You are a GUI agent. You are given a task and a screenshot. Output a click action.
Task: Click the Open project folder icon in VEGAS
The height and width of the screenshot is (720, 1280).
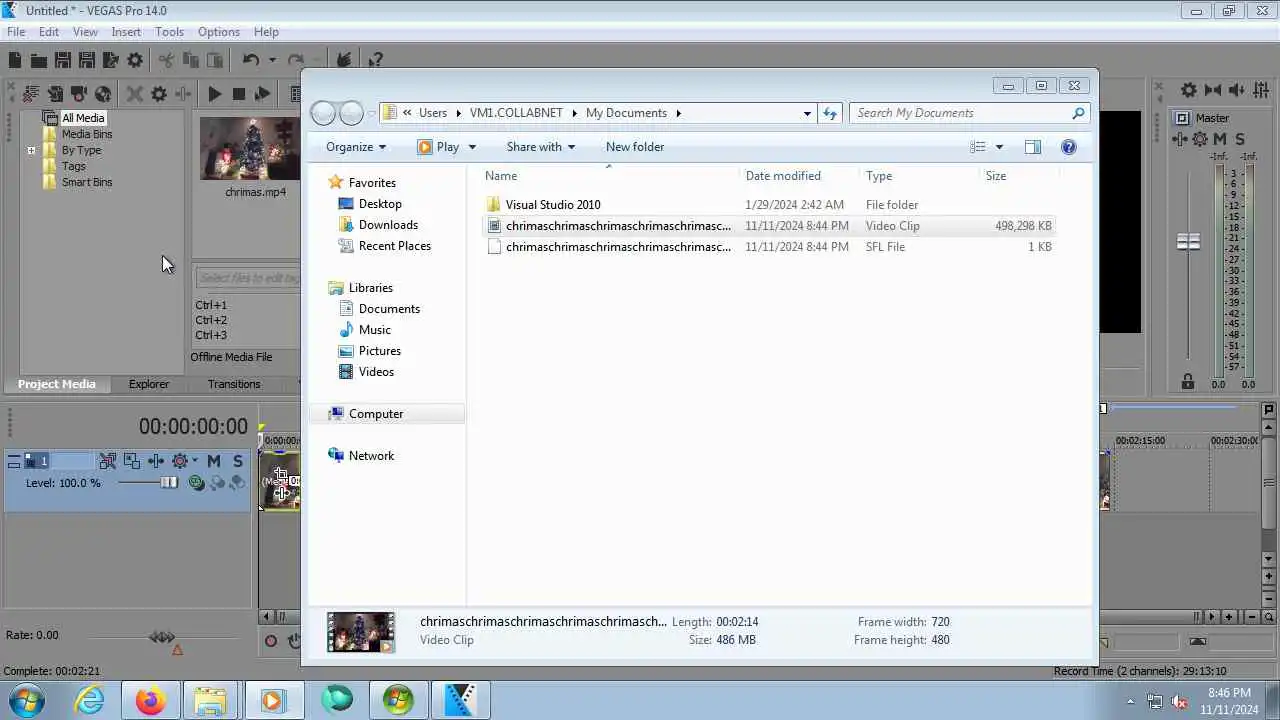(38, 61)
